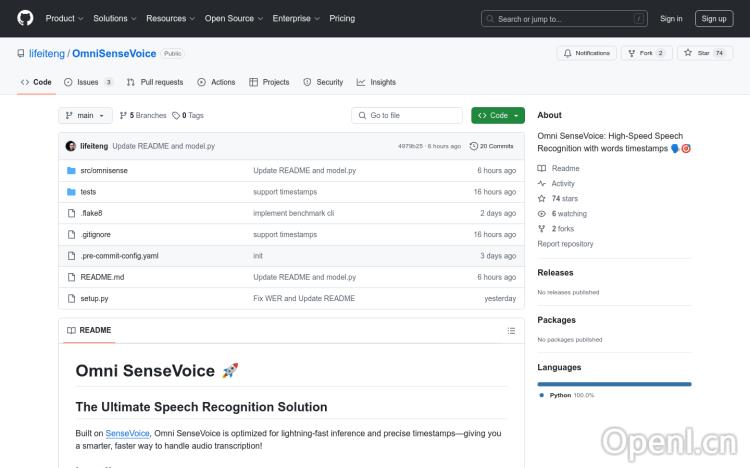Click lifeiteng's avatar in commit row
This screenshot has height=468, width=750.
[71, 146]
